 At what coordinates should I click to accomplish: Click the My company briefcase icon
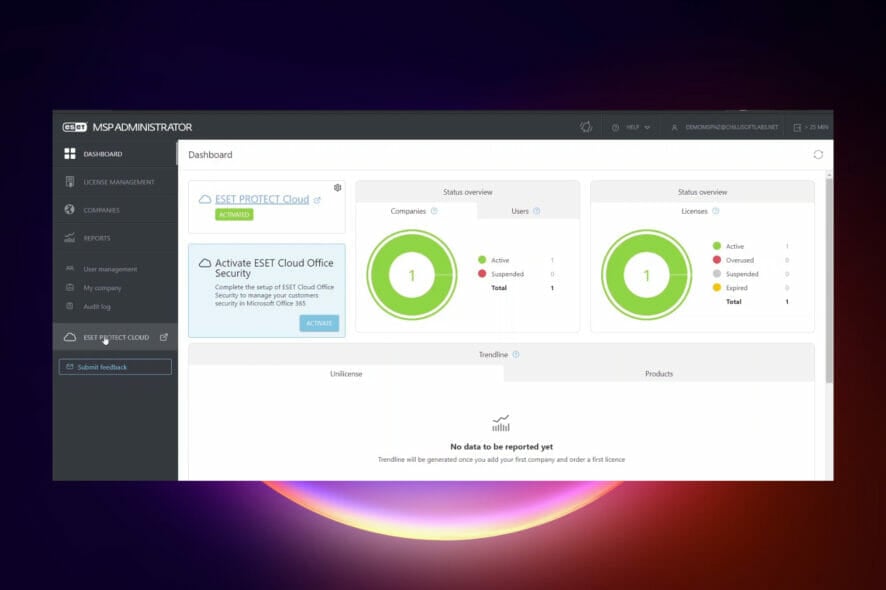coord(70,287)
